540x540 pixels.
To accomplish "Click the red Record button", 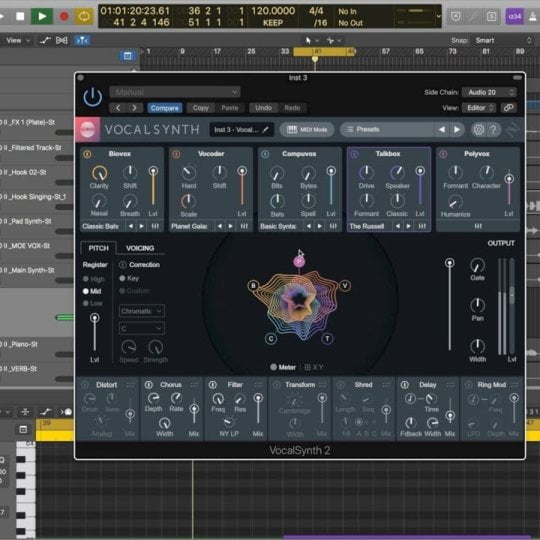I will pos(64,16).
